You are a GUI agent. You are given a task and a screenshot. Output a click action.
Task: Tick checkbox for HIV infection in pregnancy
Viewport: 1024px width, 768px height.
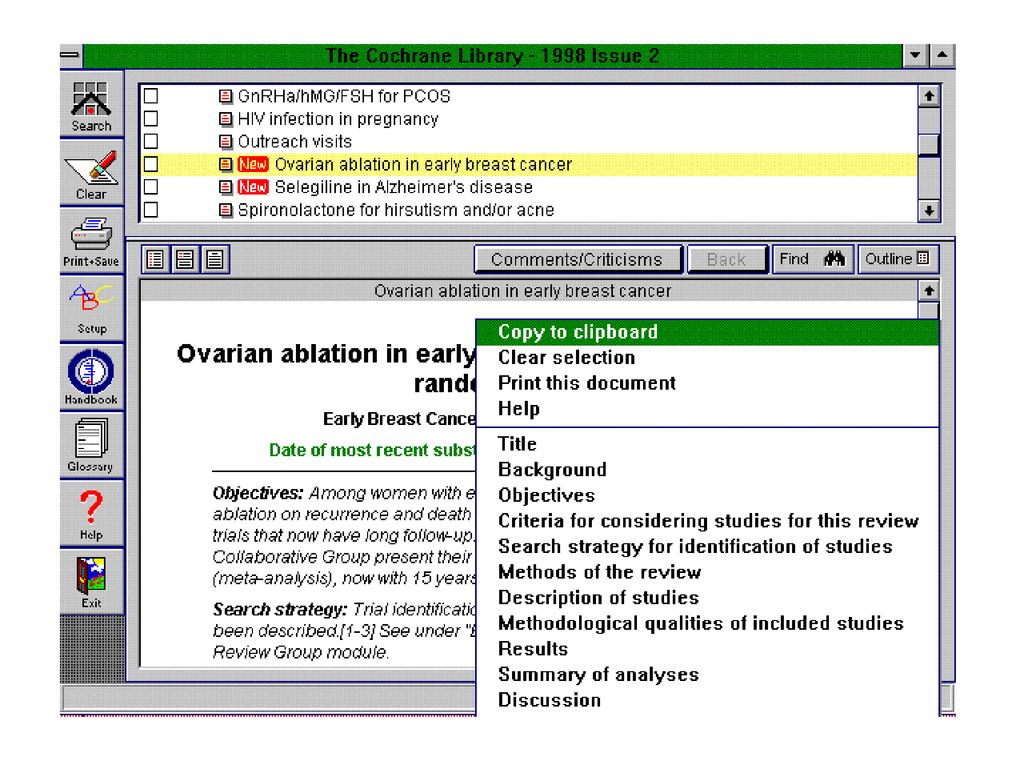[151, 119]
